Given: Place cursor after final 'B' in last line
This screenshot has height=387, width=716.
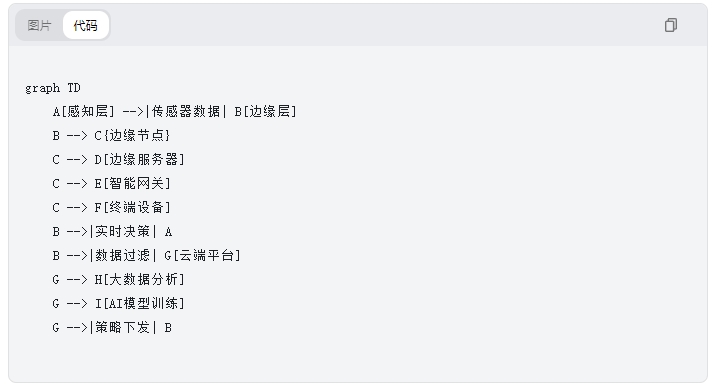Looking at the screenshot, I should (172, 328).
